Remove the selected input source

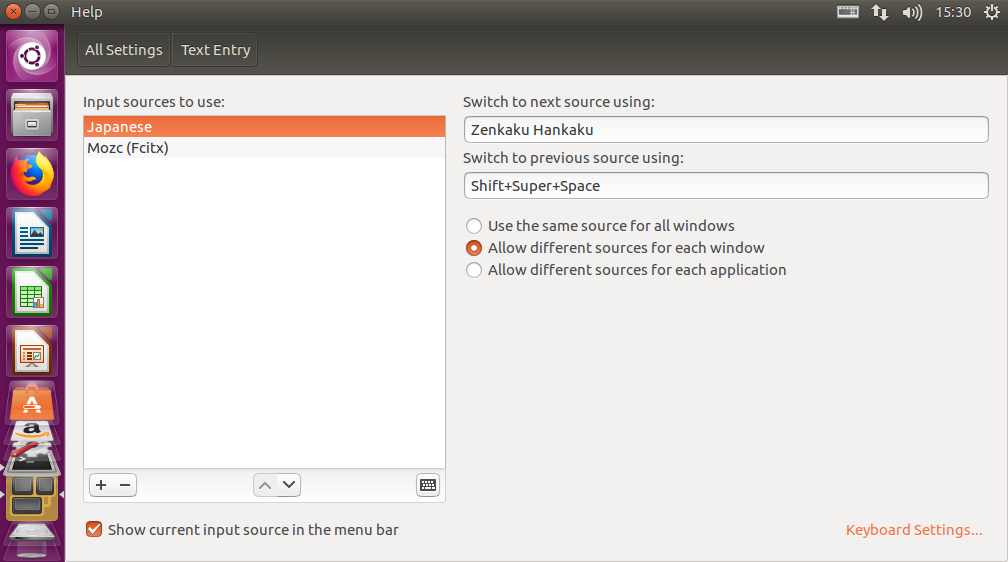point(125,485)
